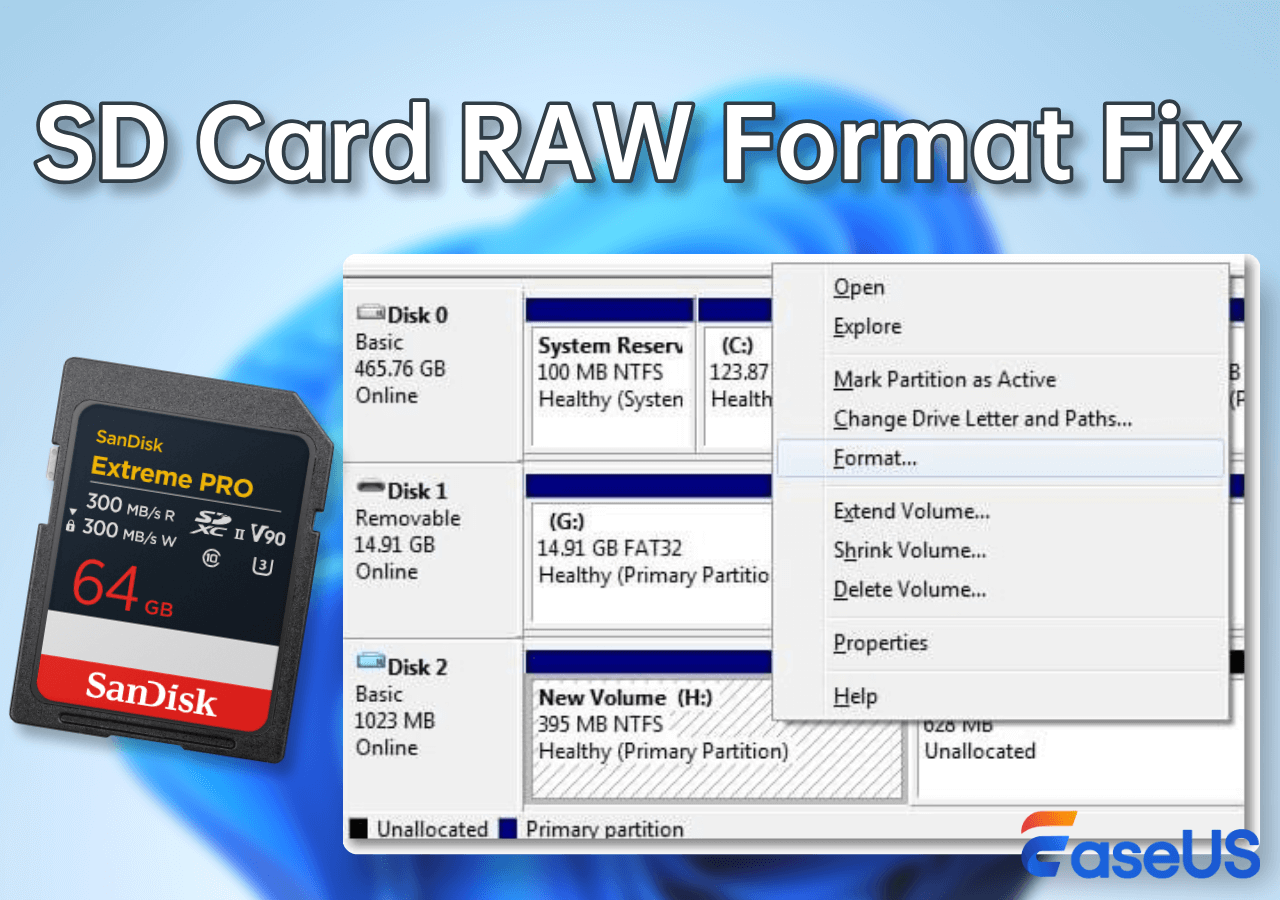Click the black Unallocated legend swatch

coord(358,829)
